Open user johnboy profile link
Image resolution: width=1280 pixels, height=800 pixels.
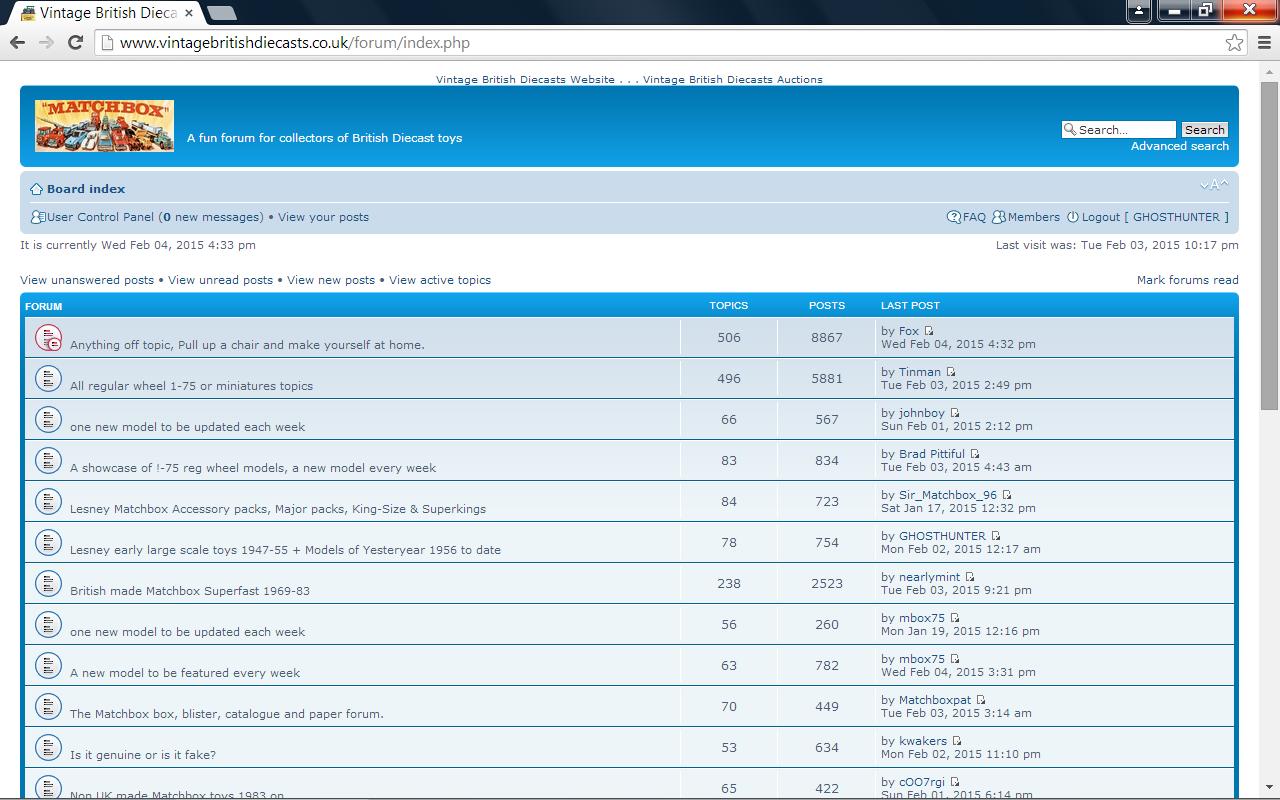coord(922,413)
